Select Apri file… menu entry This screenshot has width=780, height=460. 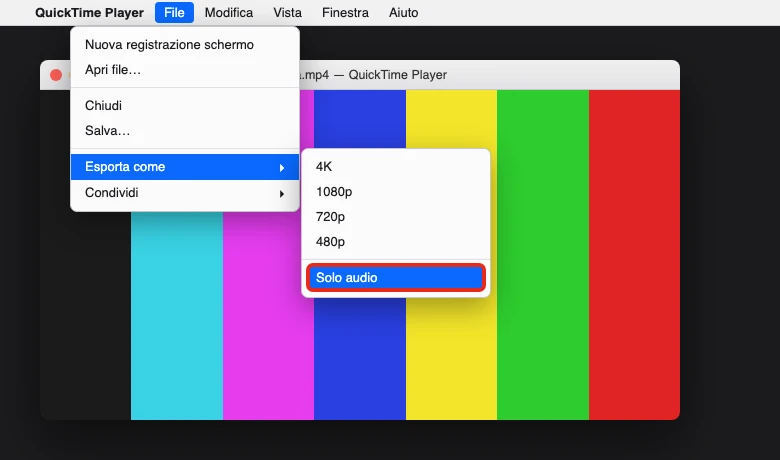(185, 70)
